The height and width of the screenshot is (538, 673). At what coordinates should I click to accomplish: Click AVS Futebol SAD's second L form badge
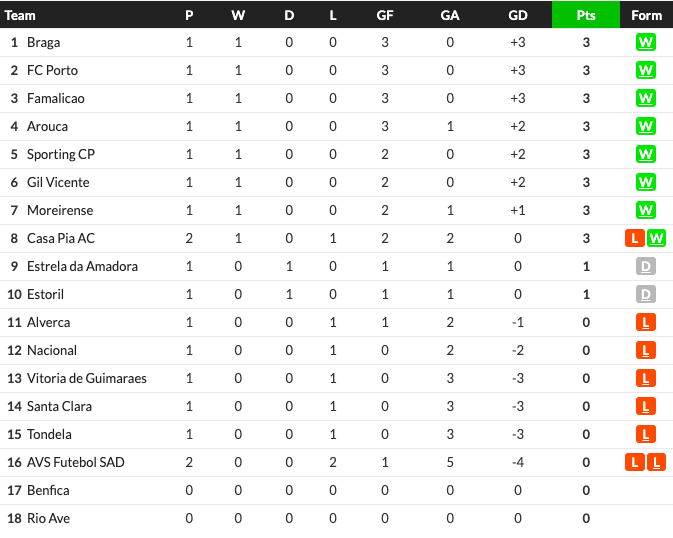coord(656,462)
